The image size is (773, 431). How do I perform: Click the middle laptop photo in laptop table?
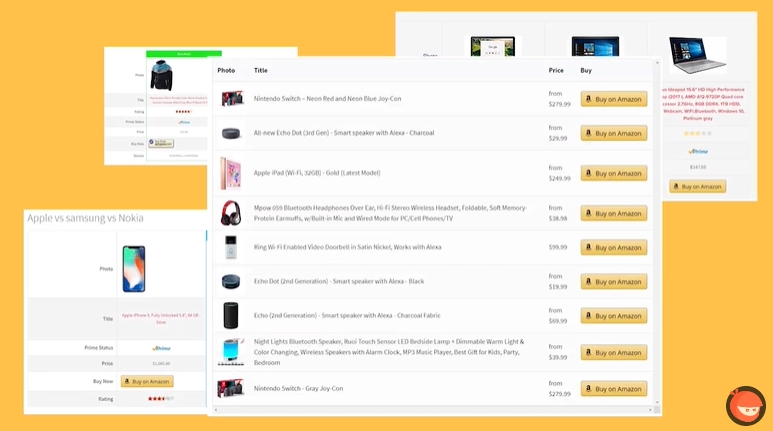596,46
